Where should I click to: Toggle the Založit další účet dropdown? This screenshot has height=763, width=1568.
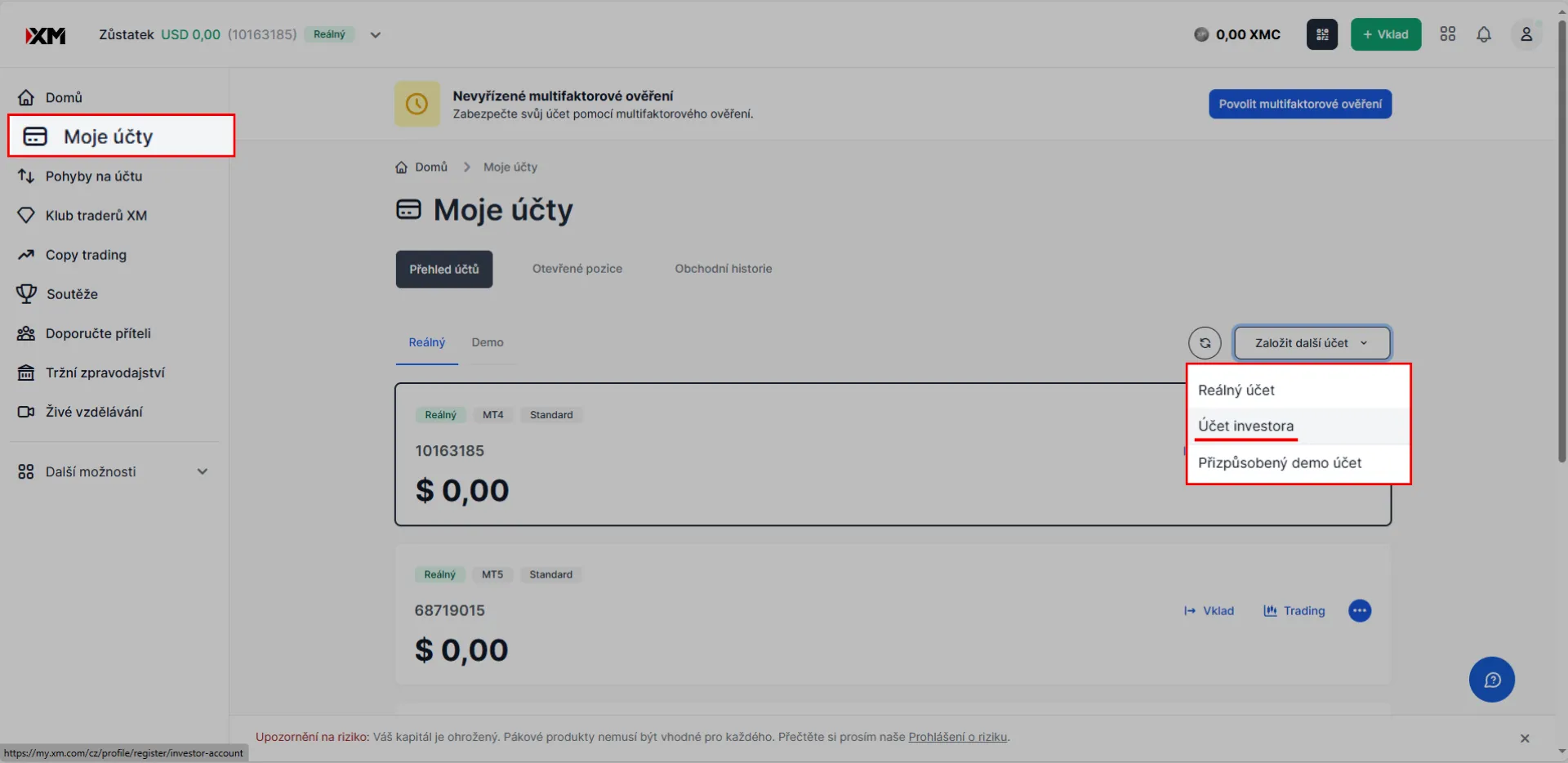[1312, 343]
